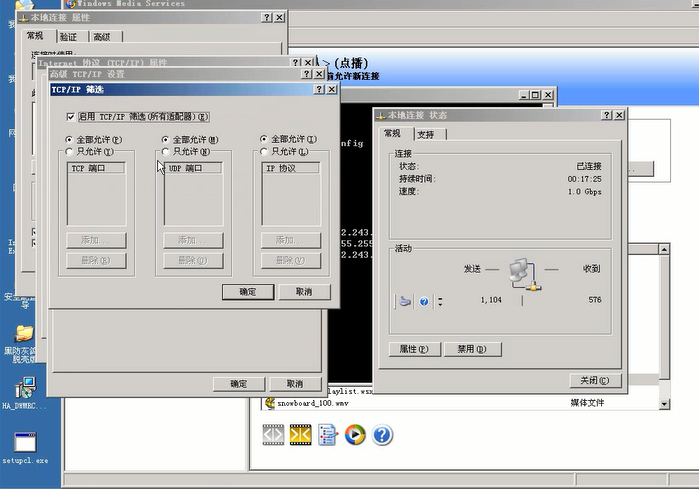
Task: Click 媒体文件 type cell in file list
Action: tap(587, 403)
